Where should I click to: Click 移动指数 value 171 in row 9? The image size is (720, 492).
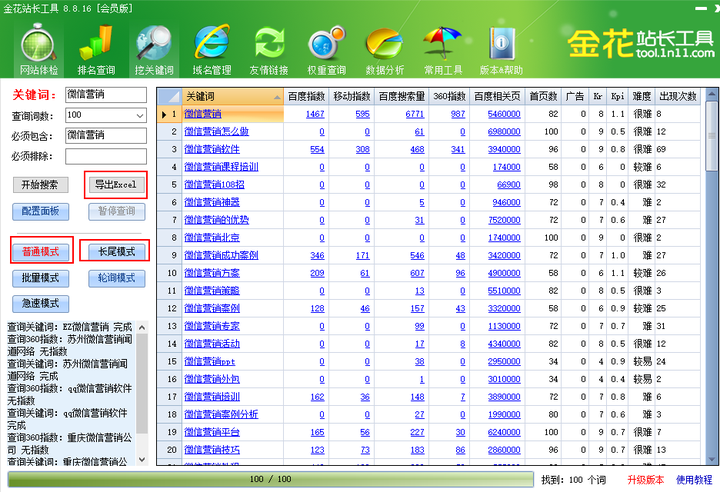(x=363, y=255)
